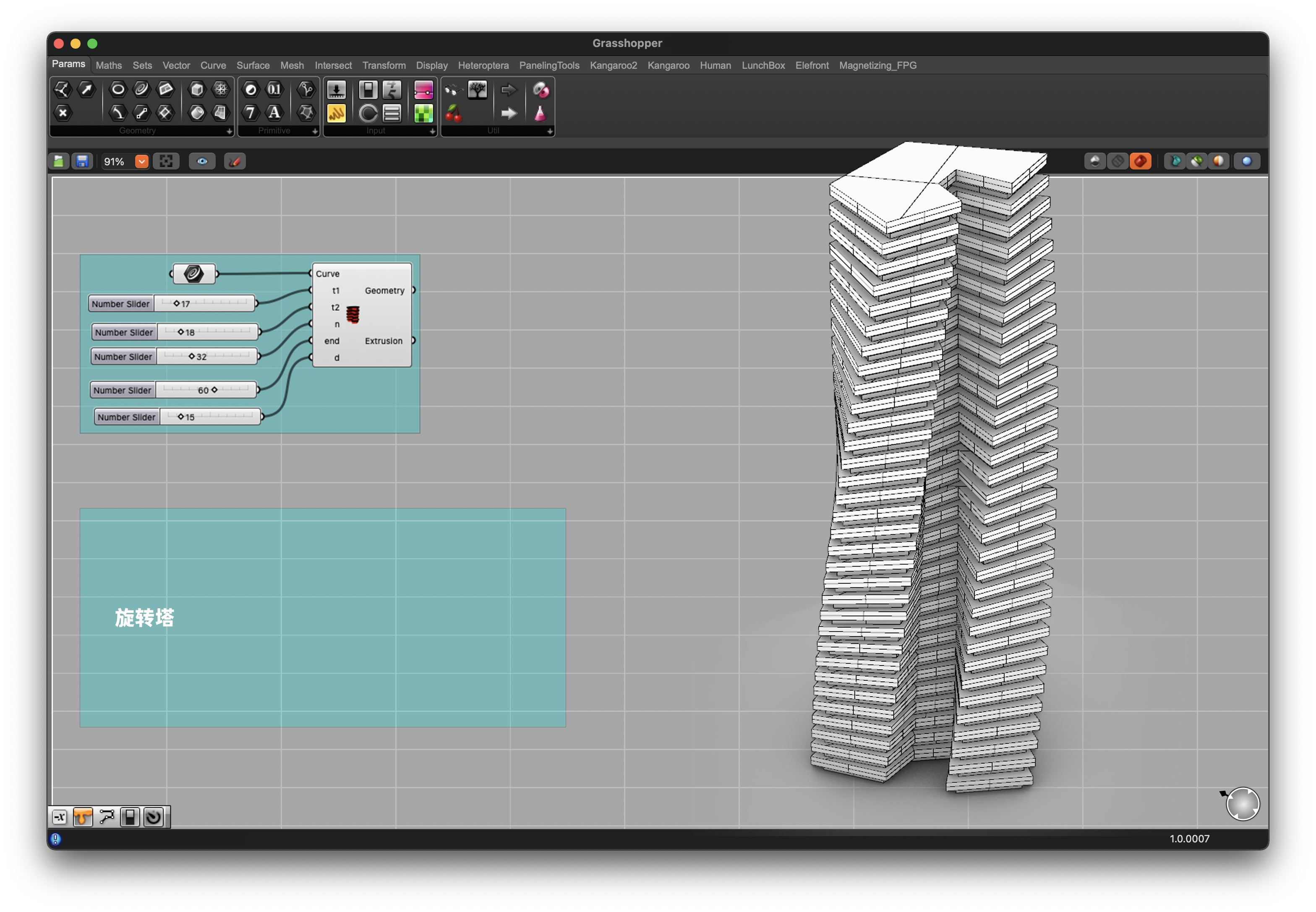Toggle wireframe preview mode off
Image resolution: width=1316 pixels, height=912 pixels.
point(1117,161)
